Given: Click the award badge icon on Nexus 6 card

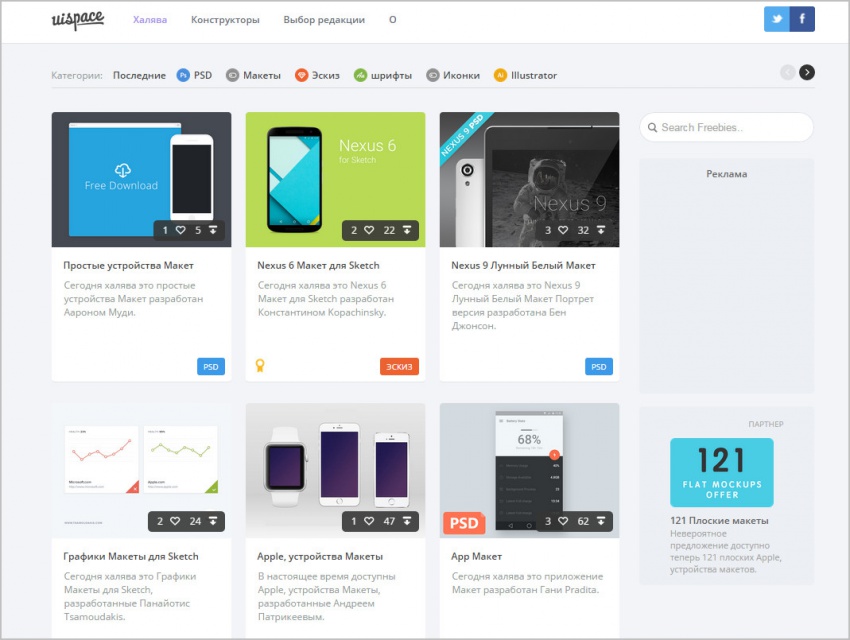Looking at the screenshot, I should pos(260,366).
